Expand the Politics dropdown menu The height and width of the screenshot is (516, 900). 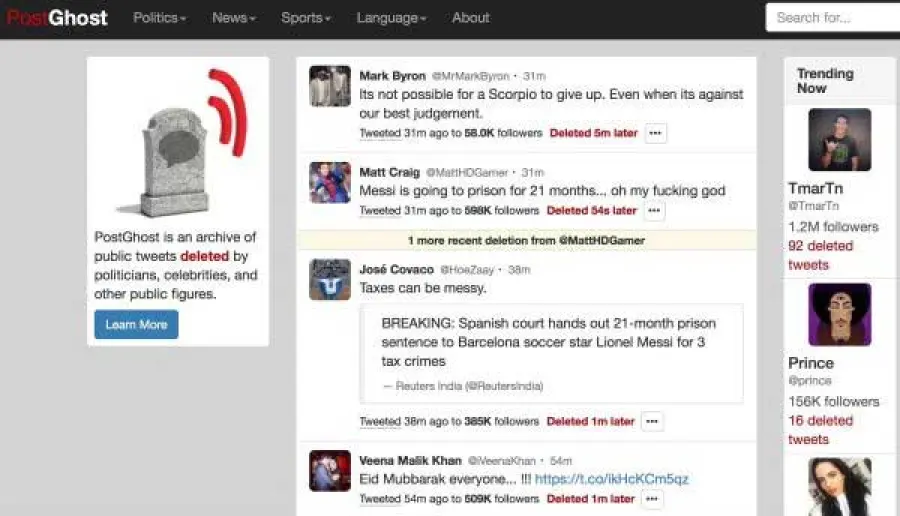(x=160, y=18)
